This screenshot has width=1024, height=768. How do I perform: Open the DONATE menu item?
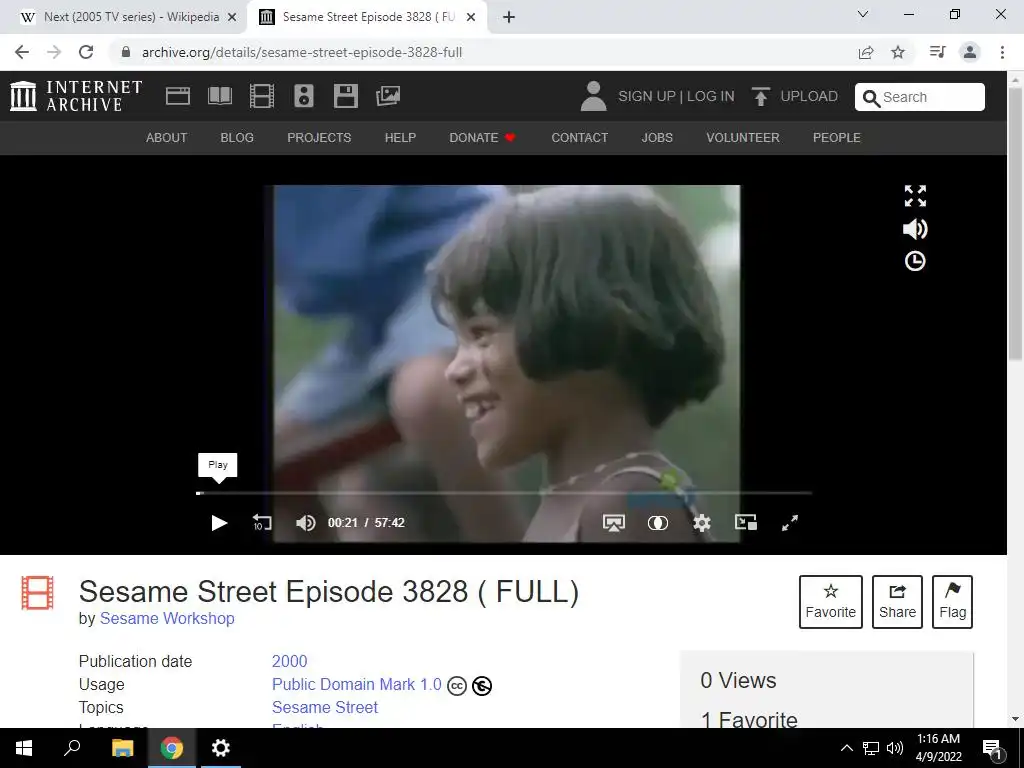(x=482, y=138)
